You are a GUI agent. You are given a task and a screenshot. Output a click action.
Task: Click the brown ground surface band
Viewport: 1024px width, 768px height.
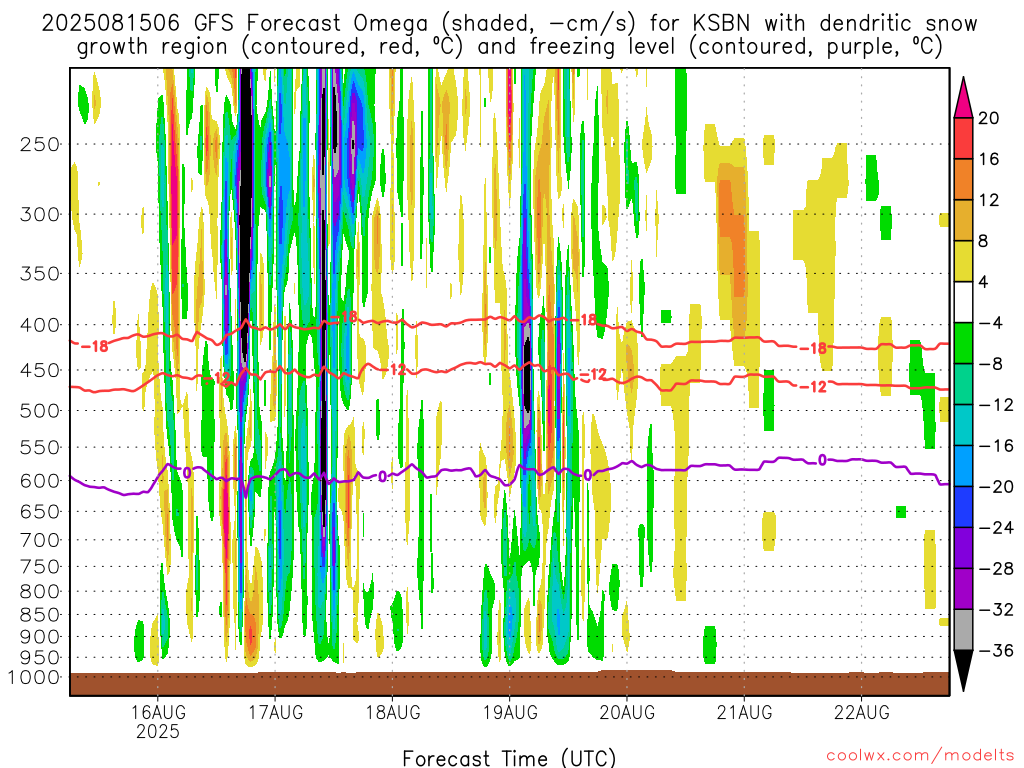pyautogui.click(x=509, y=684)
